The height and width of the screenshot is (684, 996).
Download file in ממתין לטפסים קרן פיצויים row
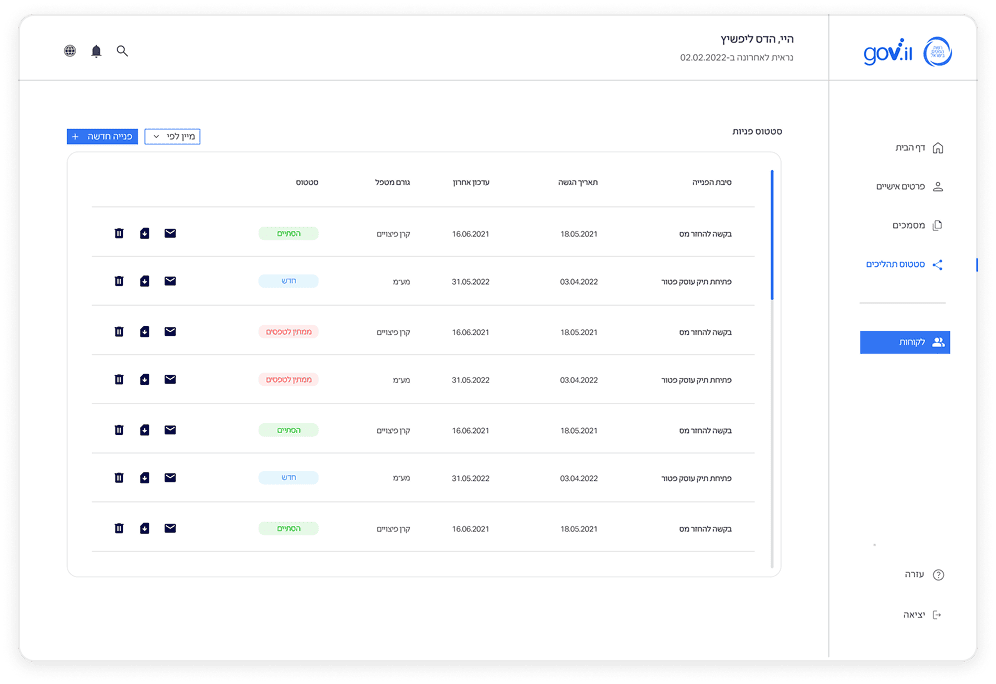tap(145, 332)
